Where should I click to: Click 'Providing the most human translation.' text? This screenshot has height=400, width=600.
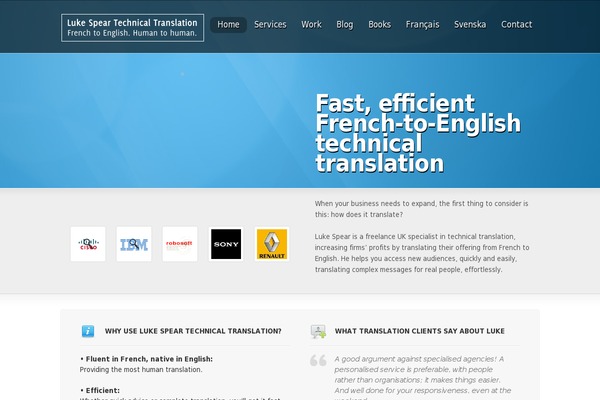click(141, 370)
